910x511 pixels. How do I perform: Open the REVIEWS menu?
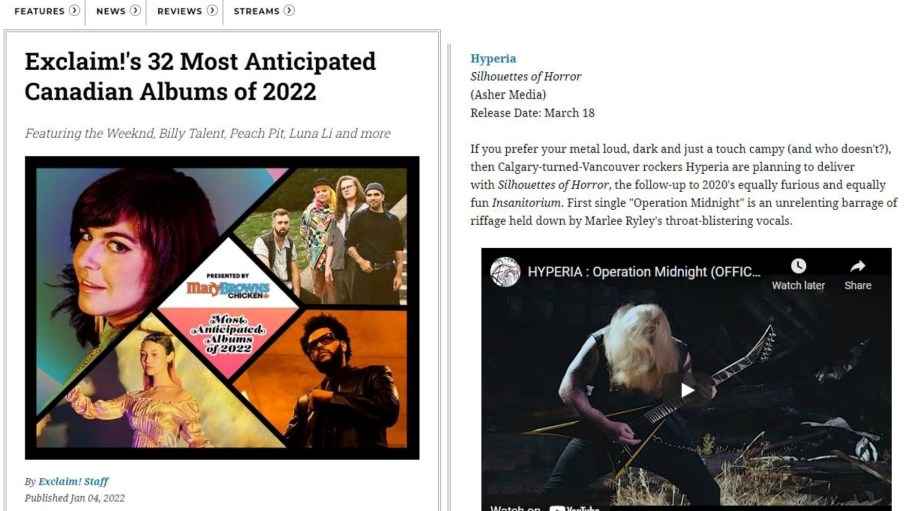179,11
